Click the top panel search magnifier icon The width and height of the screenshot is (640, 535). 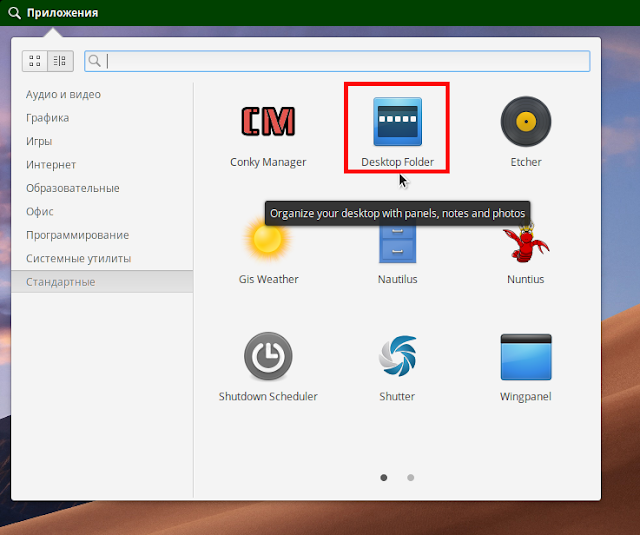pos(14,13)
